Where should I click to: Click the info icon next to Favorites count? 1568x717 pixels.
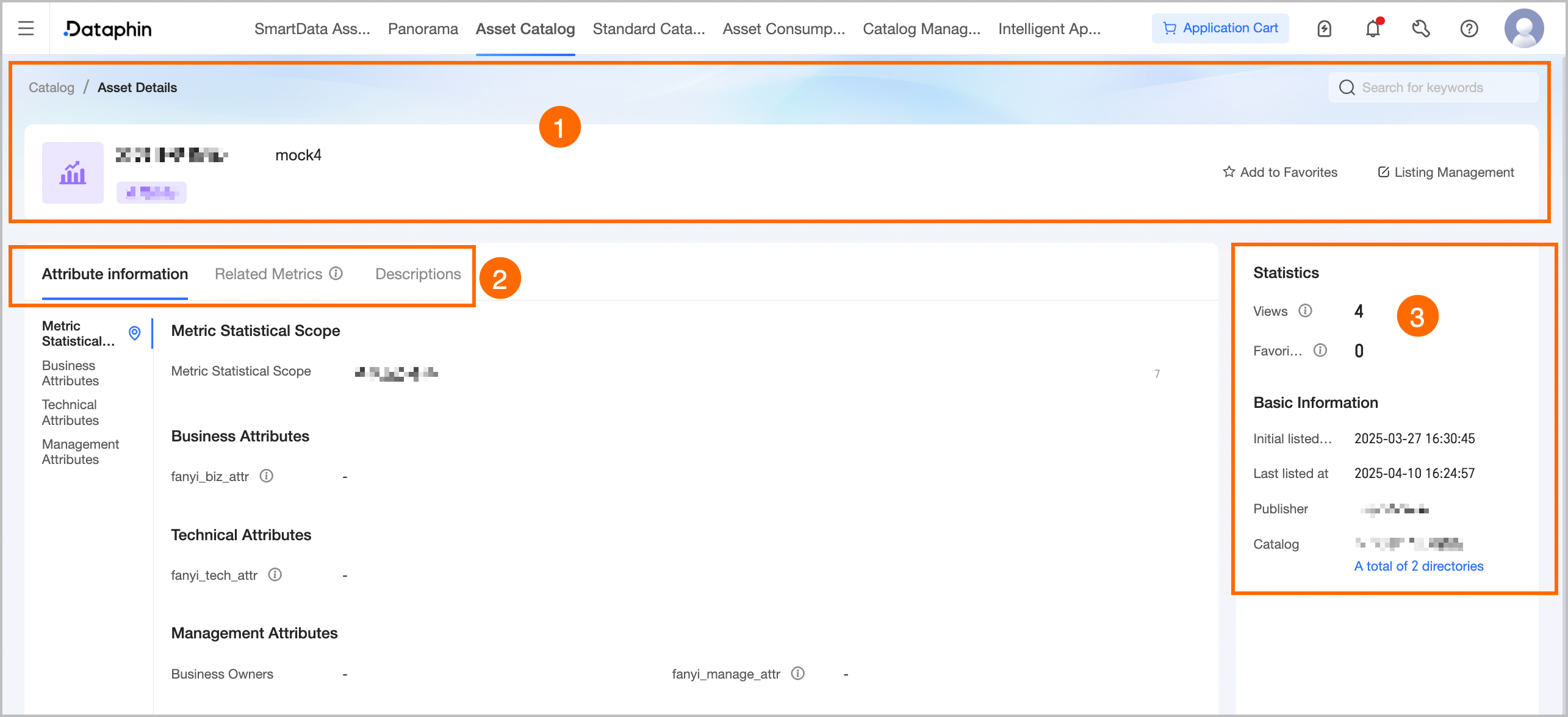(1320, 350)
